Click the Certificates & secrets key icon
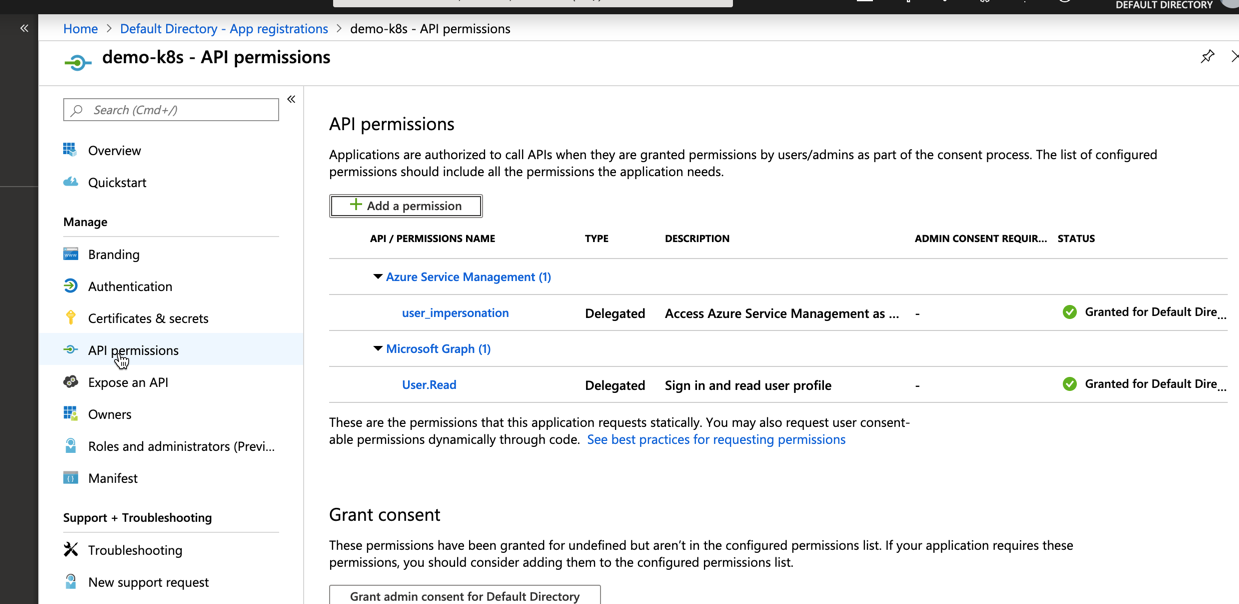The height and width of the screenshot is (604, 1239). 70,318
